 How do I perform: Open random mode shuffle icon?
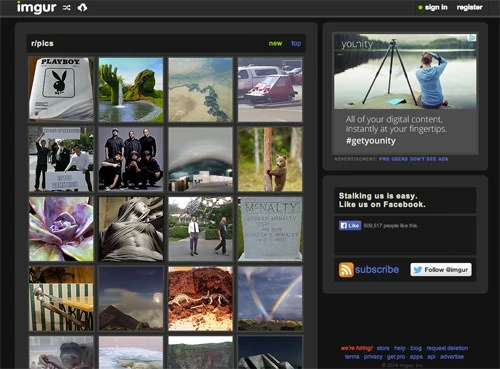67,8
